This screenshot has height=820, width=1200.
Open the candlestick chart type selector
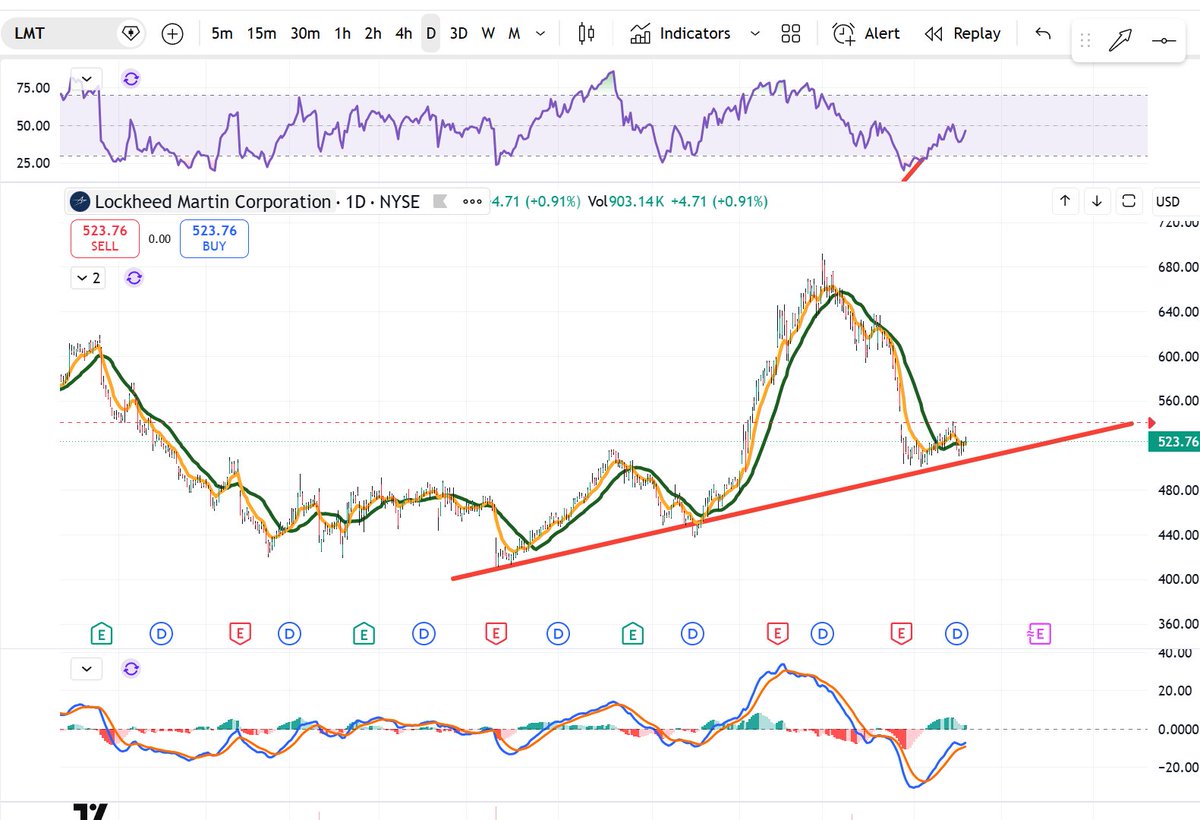[x=587, y=33]
